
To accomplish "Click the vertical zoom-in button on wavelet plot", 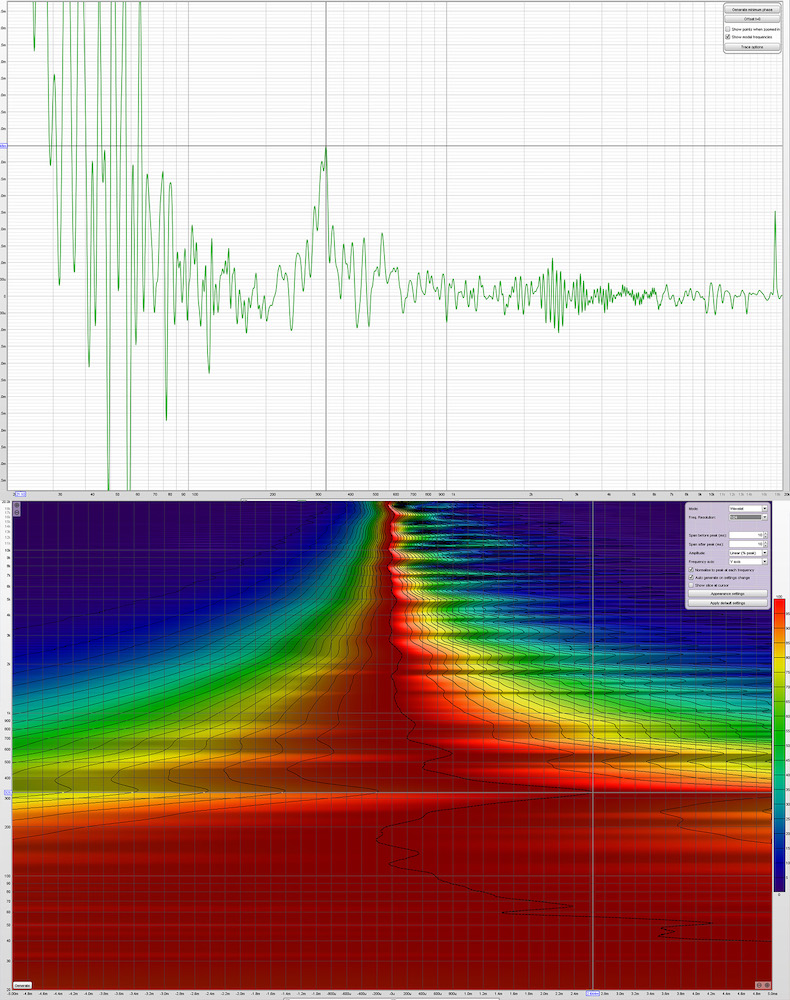I will [x=17, y=505].
